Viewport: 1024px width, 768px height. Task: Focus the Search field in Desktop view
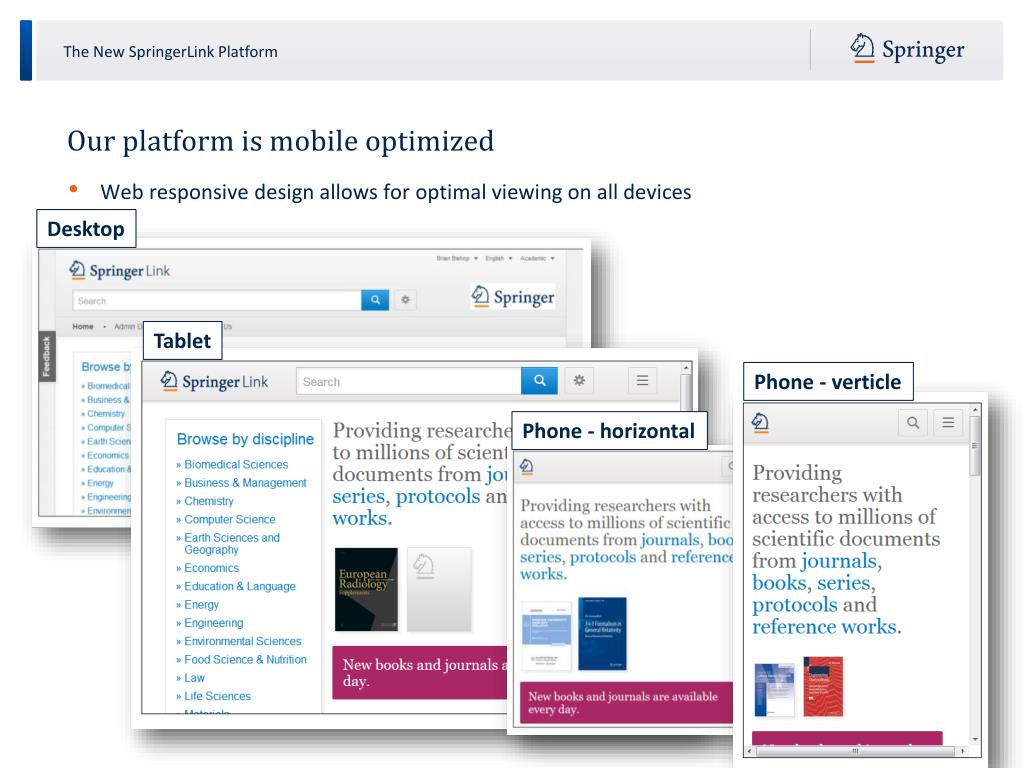[x=217, y=300]
